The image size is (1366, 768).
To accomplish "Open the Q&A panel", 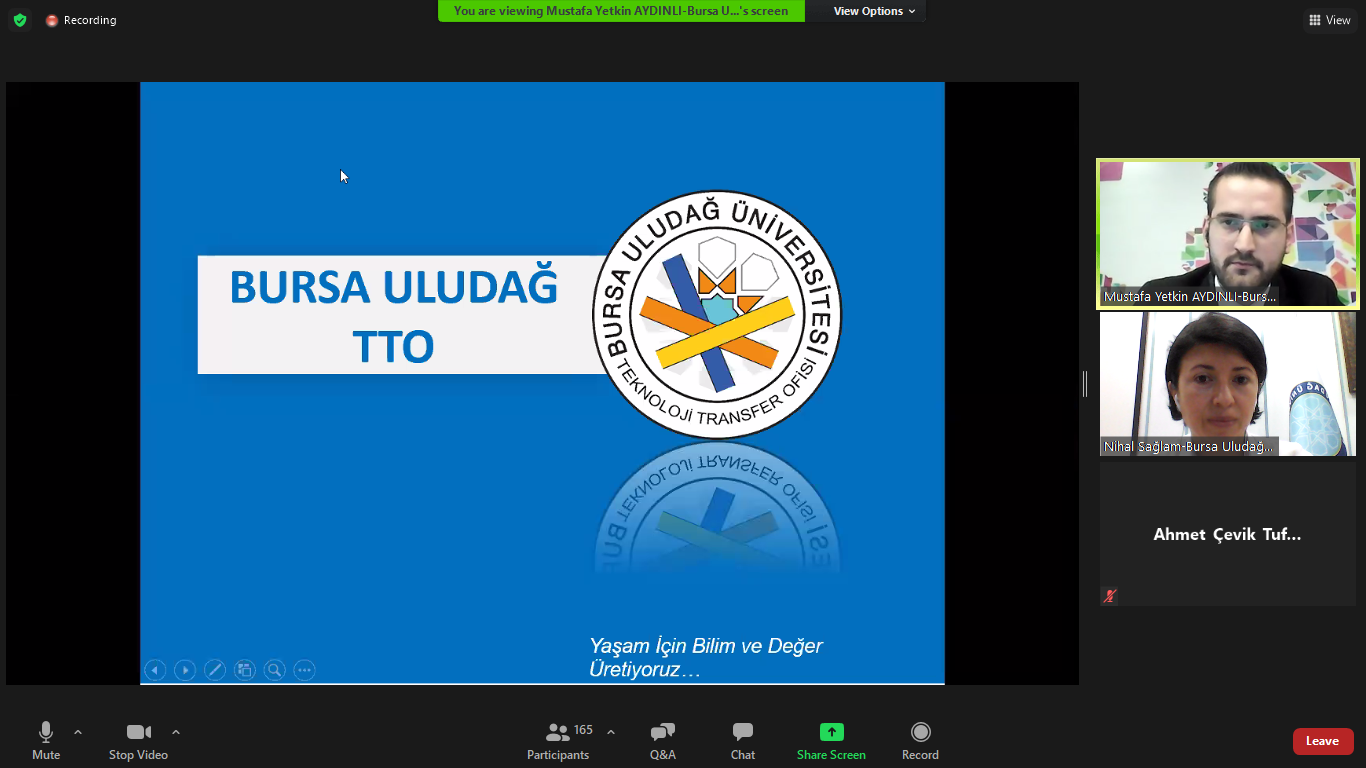I will pyautogui.click(x=662, y=741).
